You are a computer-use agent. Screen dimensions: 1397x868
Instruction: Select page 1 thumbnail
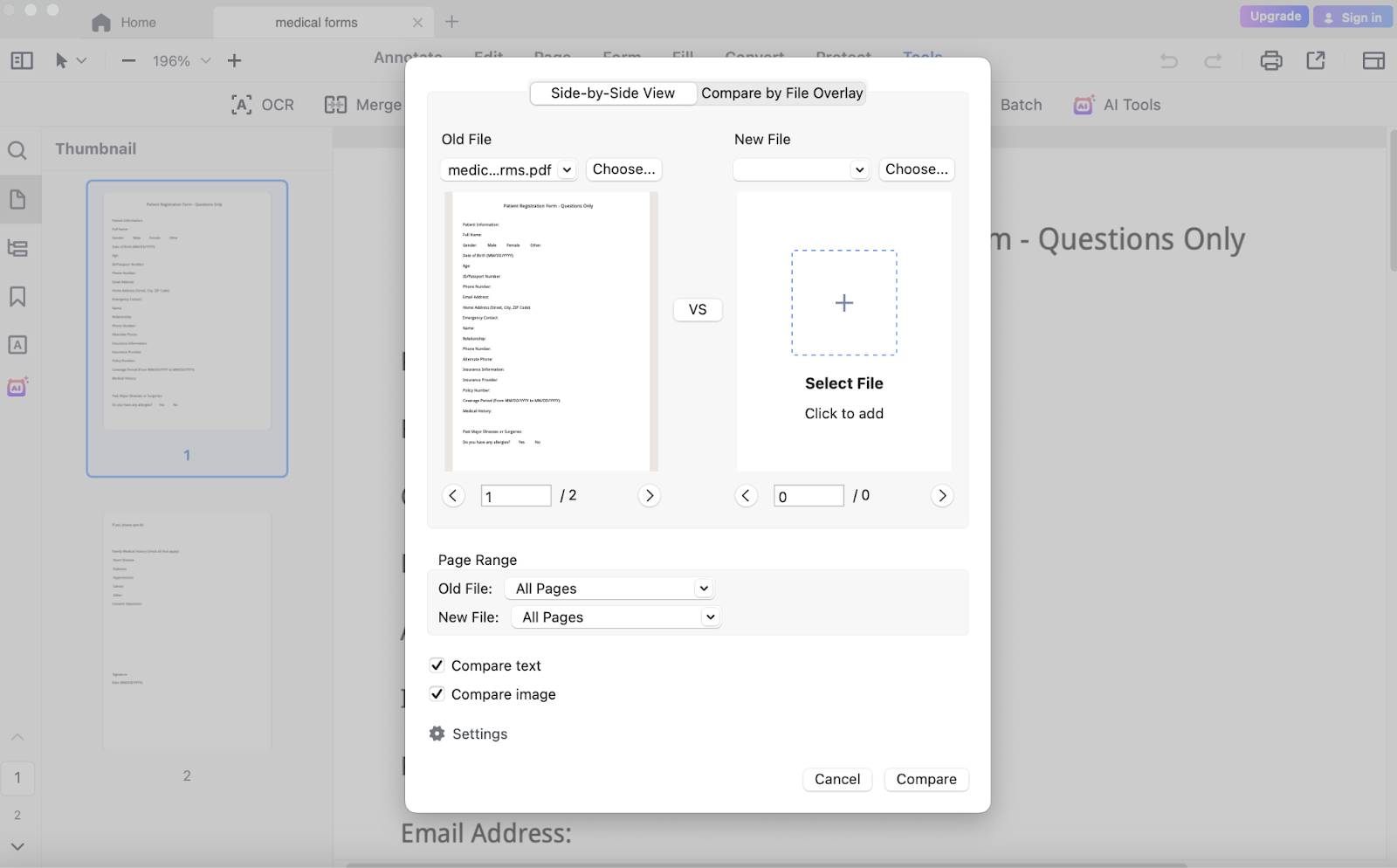click(187, 328)
